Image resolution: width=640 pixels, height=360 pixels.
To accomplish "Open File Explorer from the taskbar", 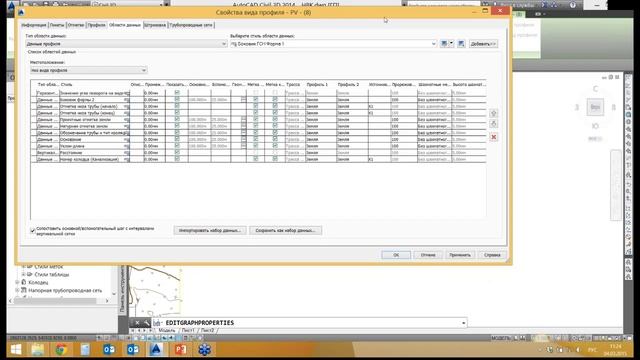I will coord(38,349).
